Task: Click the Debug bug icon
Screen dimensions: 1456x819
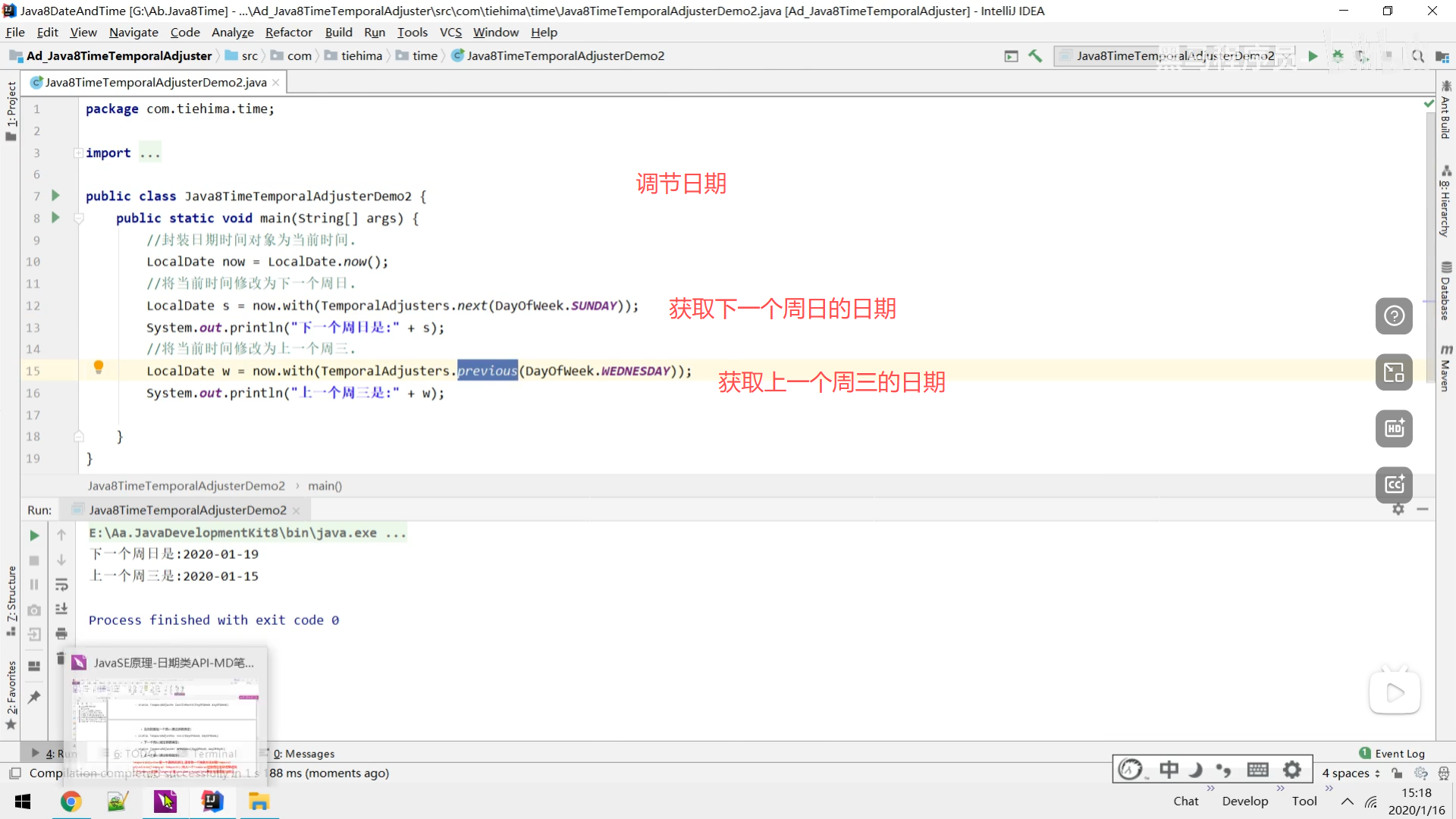Action: pyautogui.click(x=1338, y=56)
